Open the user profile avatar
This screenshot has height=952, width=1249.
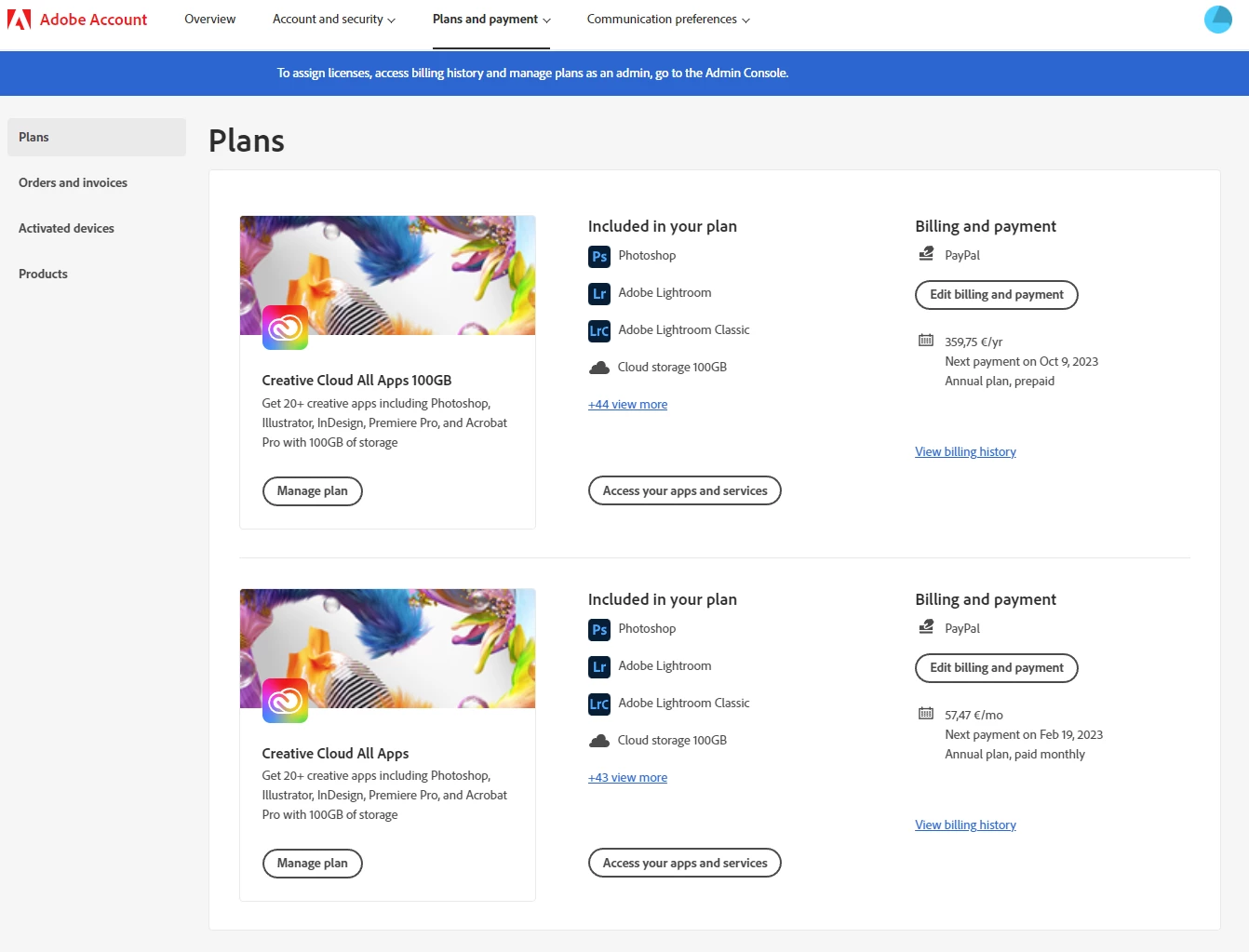pos(1217,19)
